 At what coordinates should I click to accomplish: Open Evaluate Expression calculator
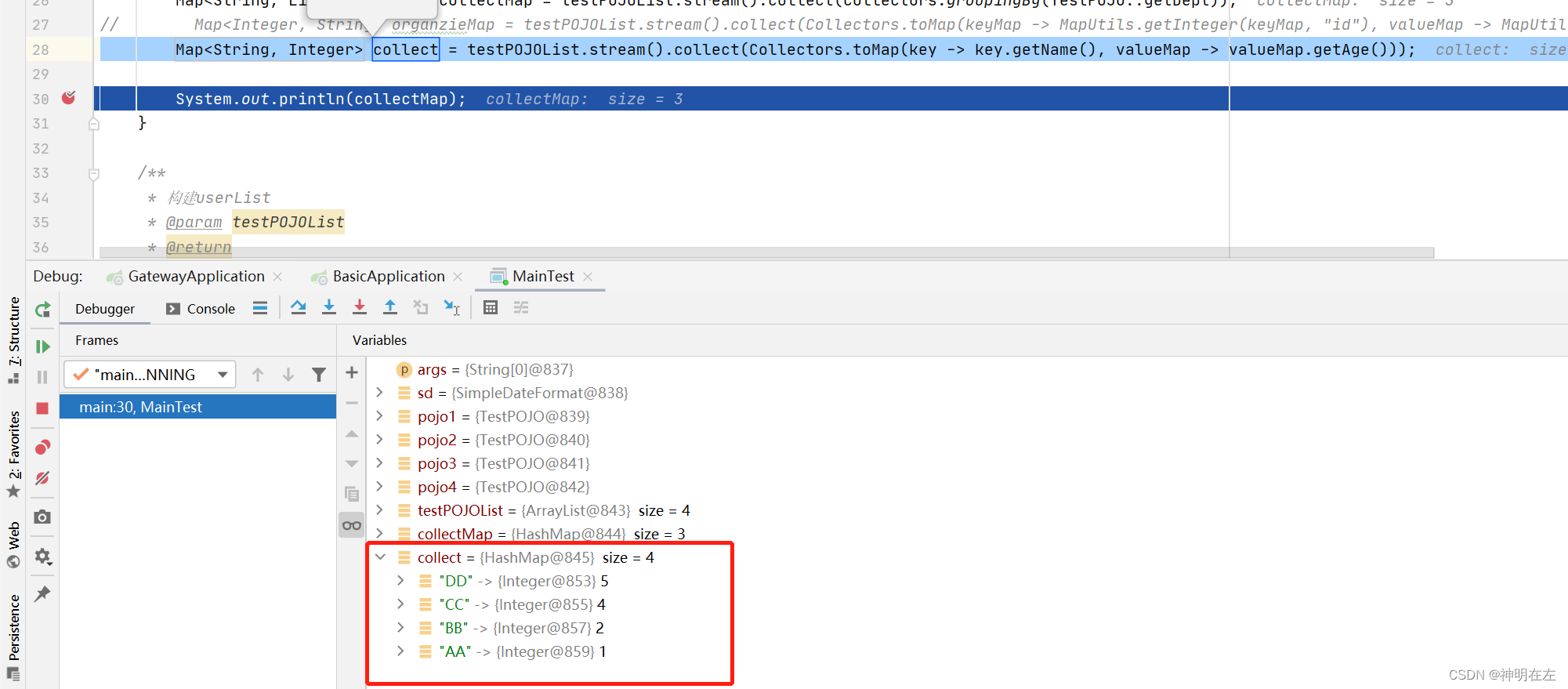[491, 307]
